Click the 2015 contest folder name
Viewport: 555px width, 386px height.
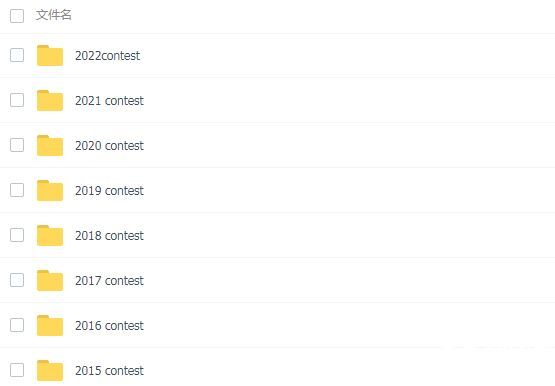(x=109, y=370)
